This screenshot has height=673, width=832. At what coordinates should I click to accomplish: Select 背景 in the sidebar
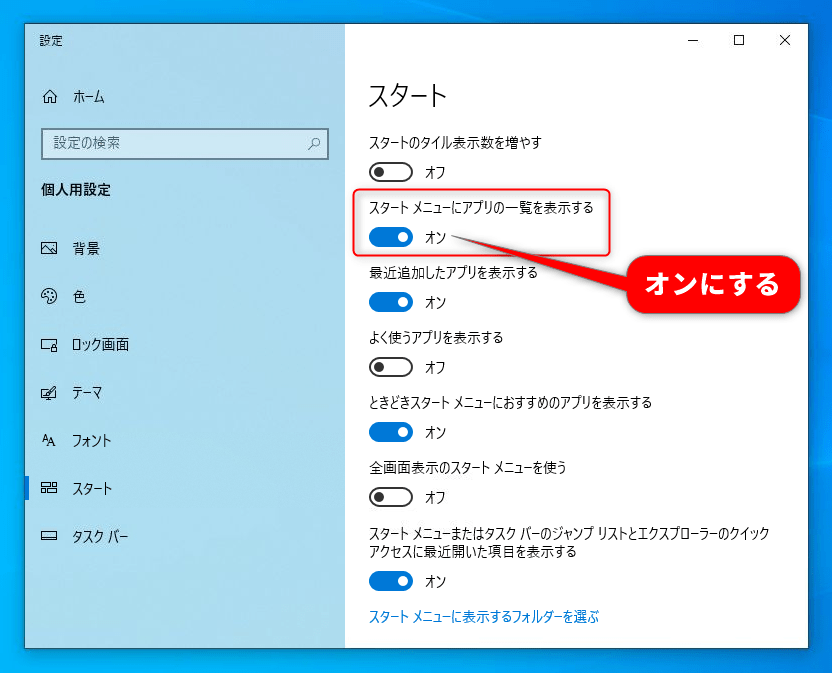click(x=86, y=248)
